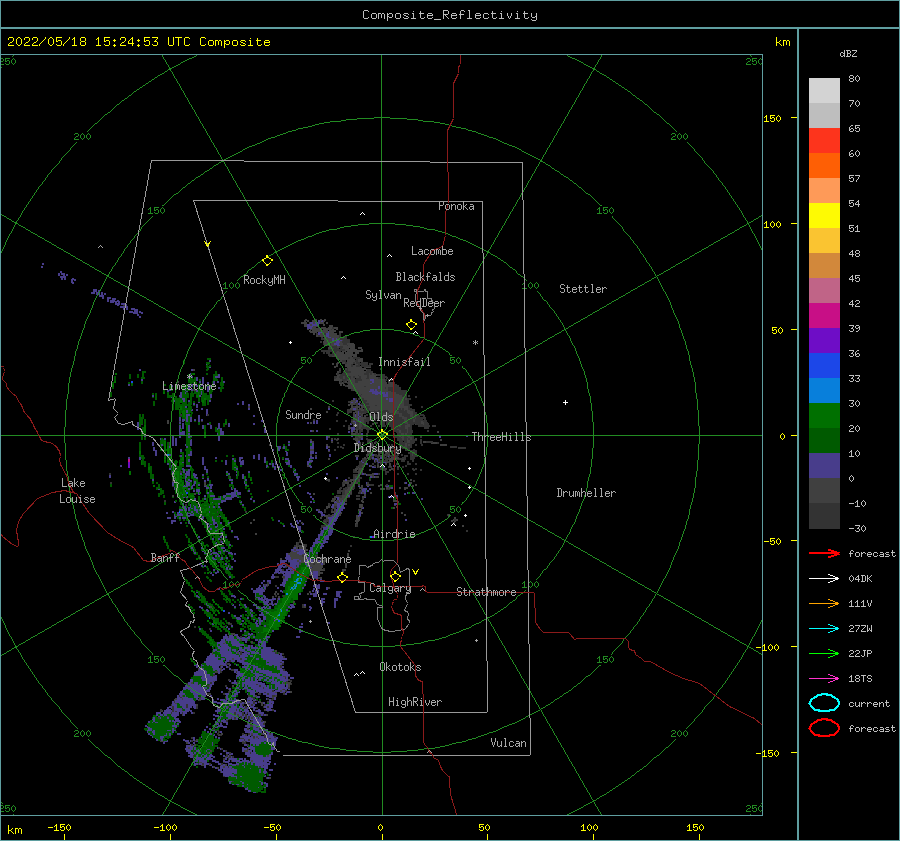Click the Okotoks town label
The image size is (900, 841).
(400, 668)
